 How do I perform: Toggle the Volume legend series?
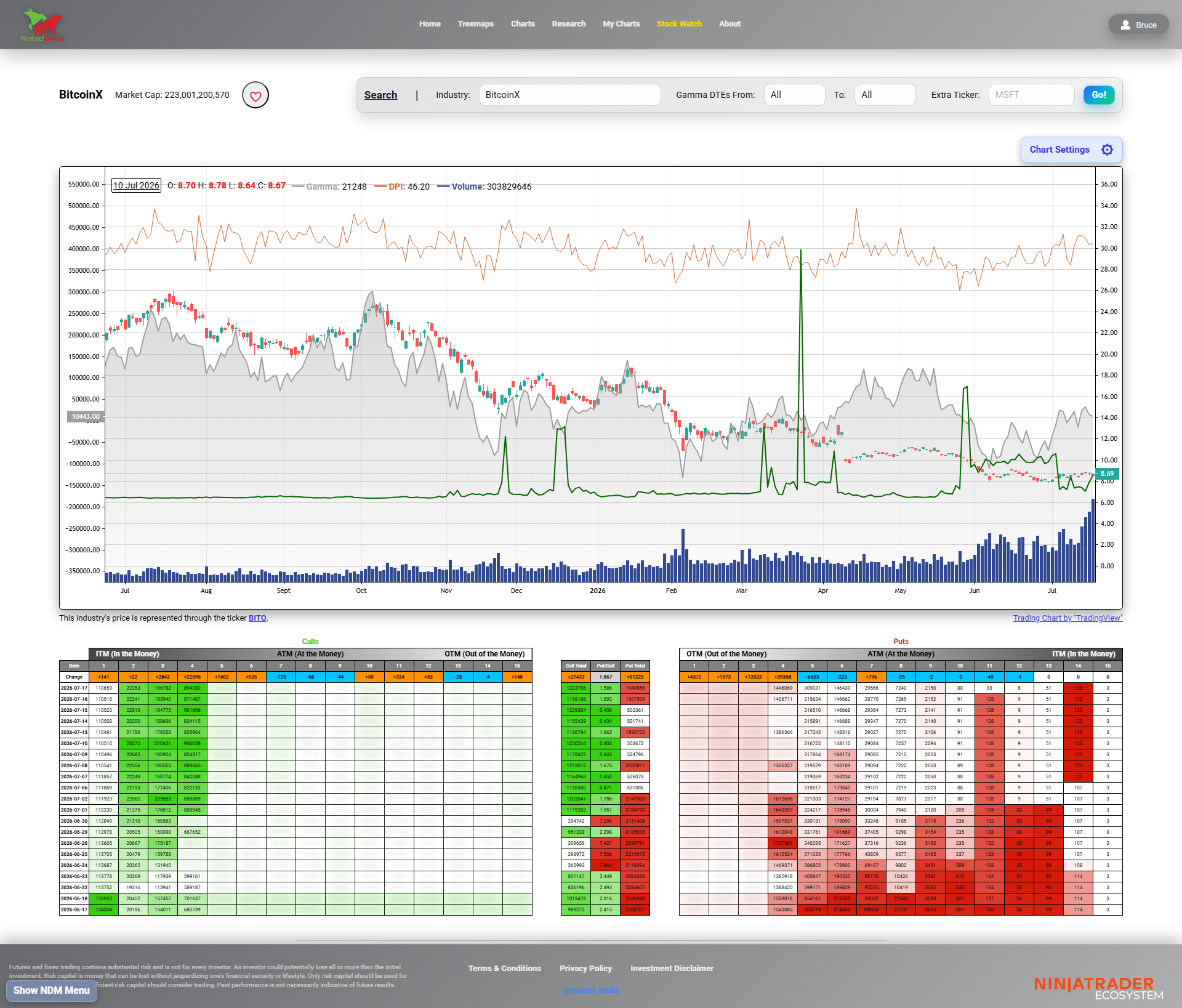(x=484, y=187)
